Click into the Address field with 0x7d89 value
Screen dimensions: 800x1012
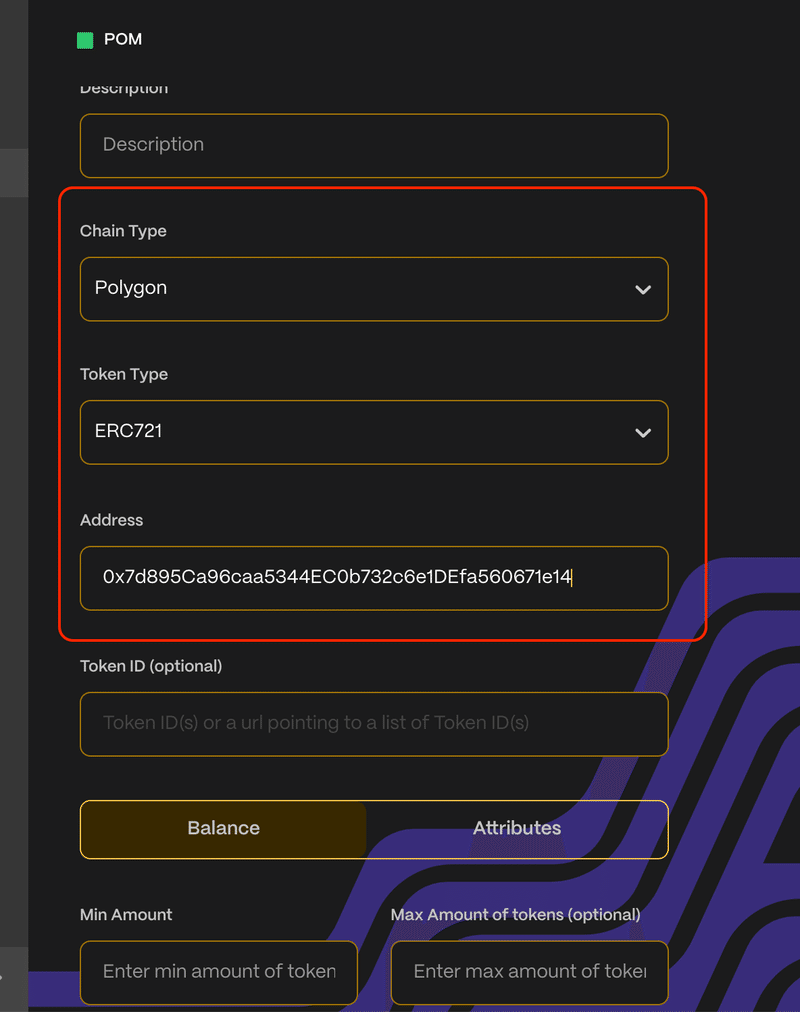click(x=374, y=578)
